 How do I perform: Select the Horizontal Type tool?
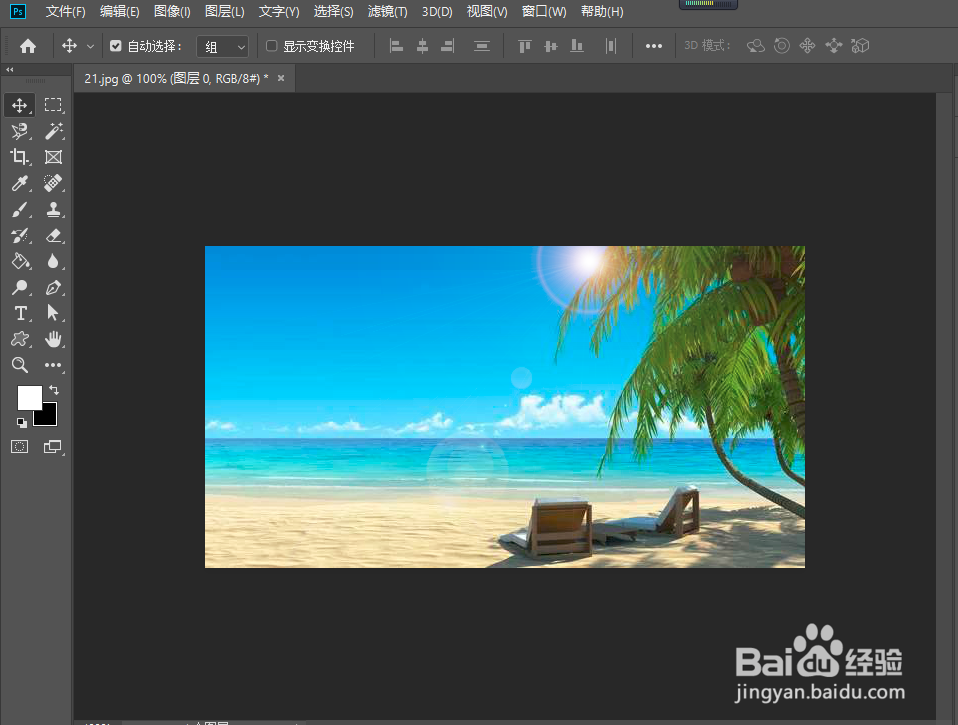click(x=20, y=313)
